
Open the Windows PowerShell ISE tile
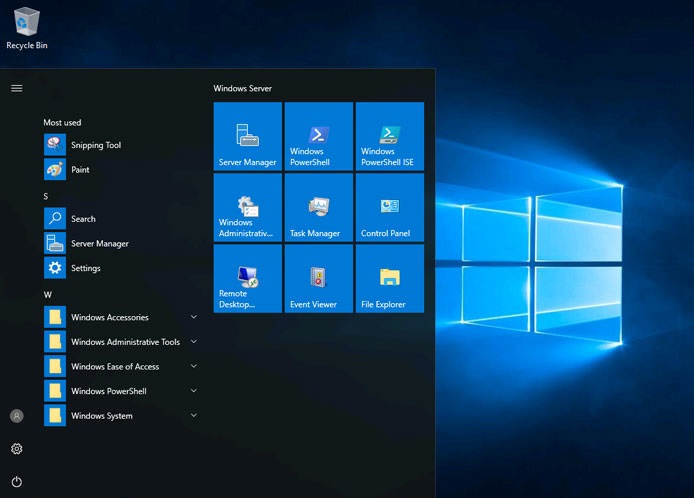[x=390, y=136]
